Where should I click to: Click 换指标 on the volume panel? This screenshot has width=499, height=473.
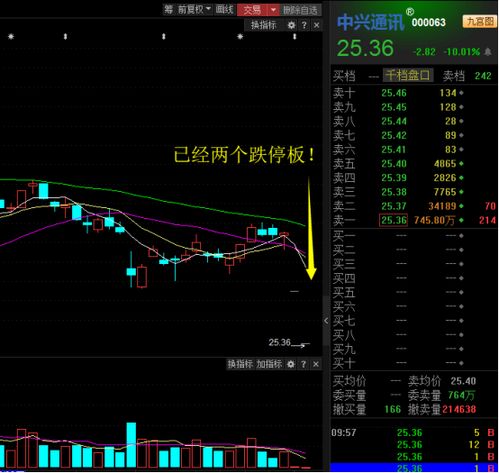[x=240, y=364]
